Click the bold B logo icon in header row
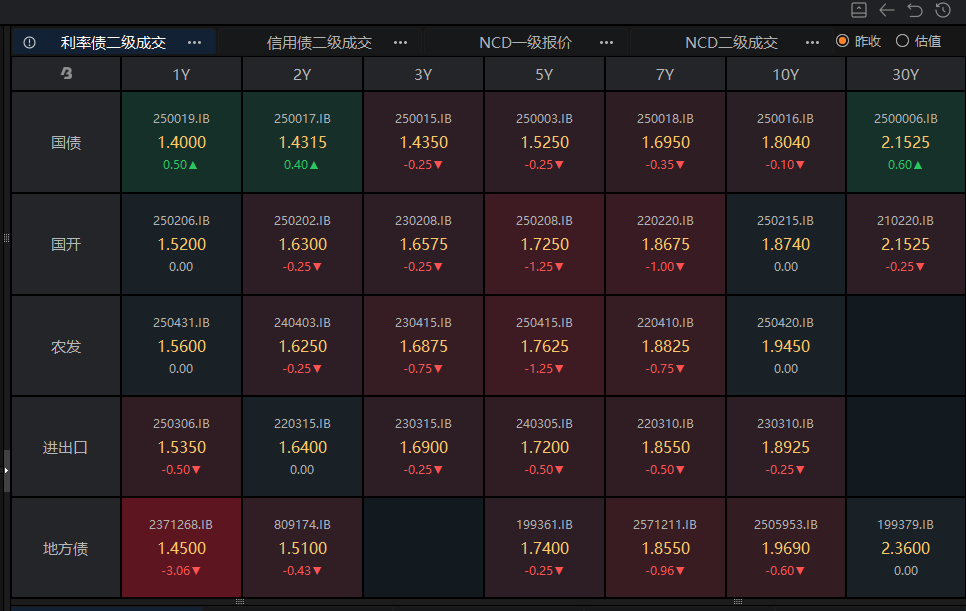The height and width of the screenshot is (611, 966). point(66,74)
